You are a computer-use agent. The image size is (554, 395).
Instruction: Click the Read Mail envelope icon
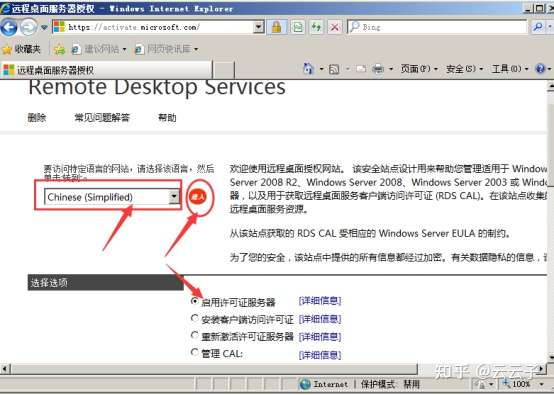tap(361, 69)
